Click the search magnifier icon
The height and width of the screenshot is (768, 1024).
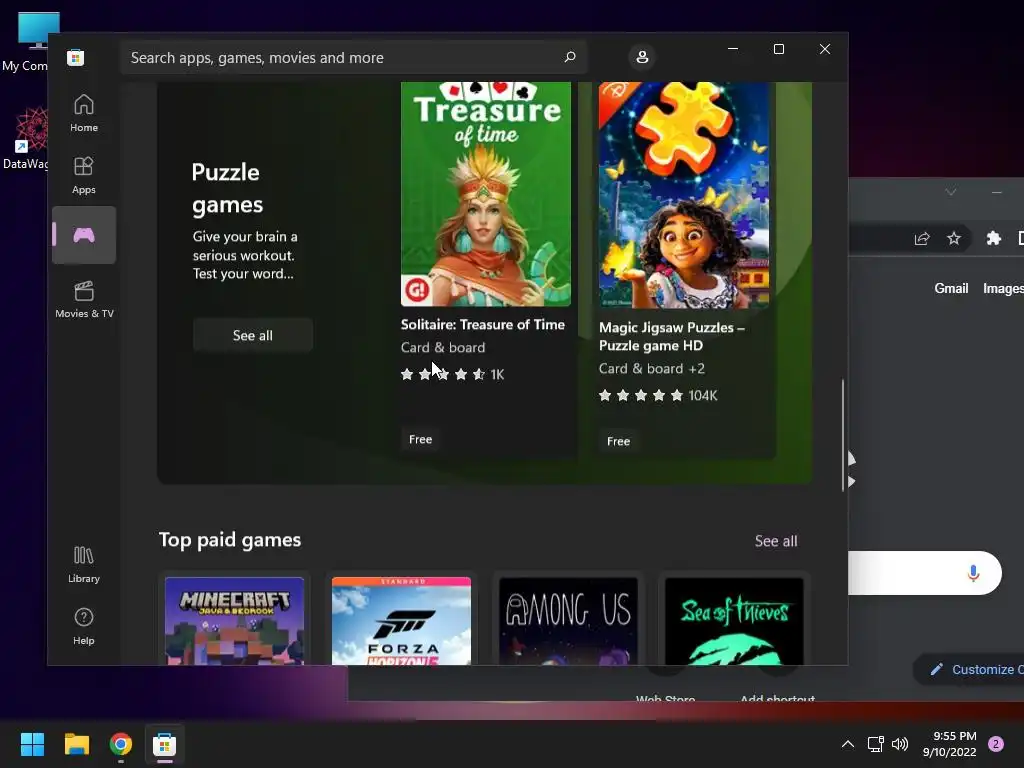tap(569, 57)
